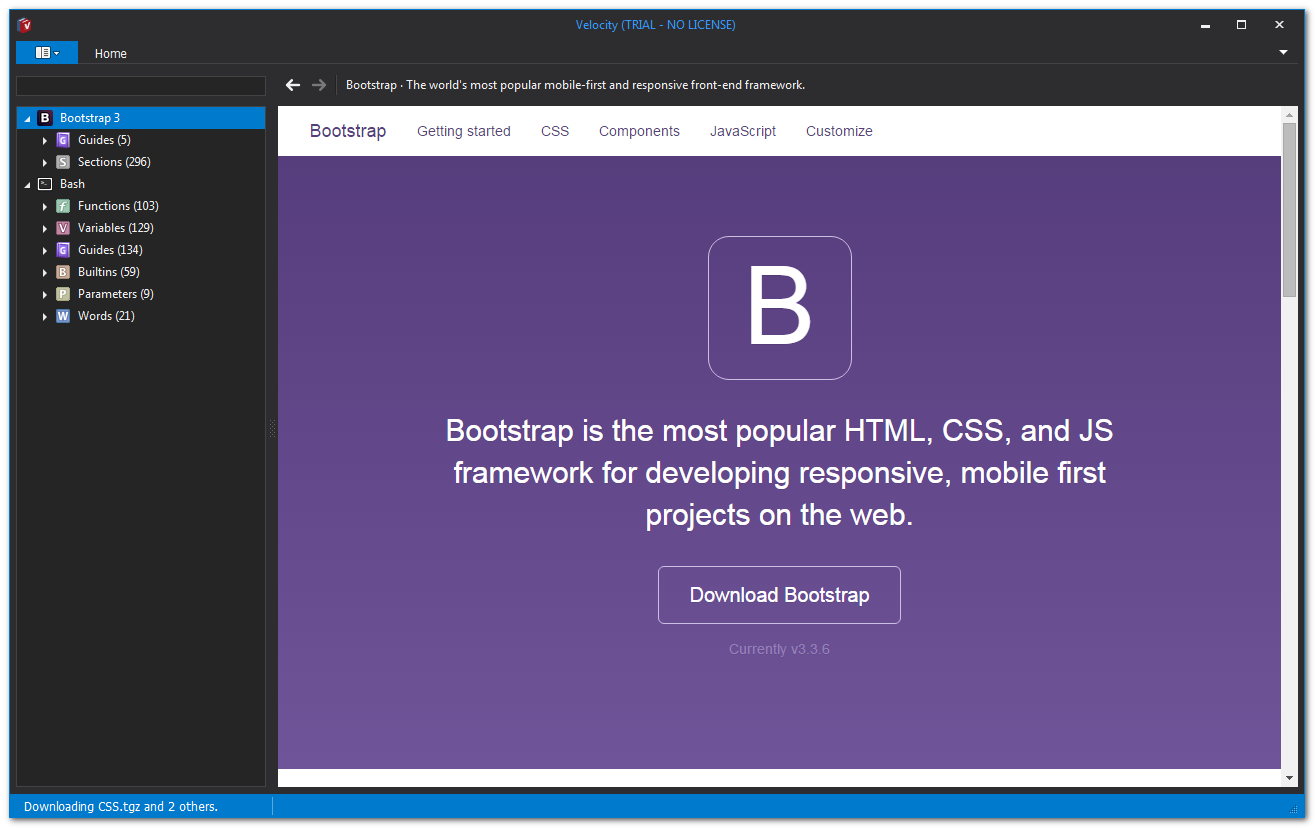This screenshot has height=828, width=1315.
Task: Select the Words (21) label
Action: (x=106, y=316)
